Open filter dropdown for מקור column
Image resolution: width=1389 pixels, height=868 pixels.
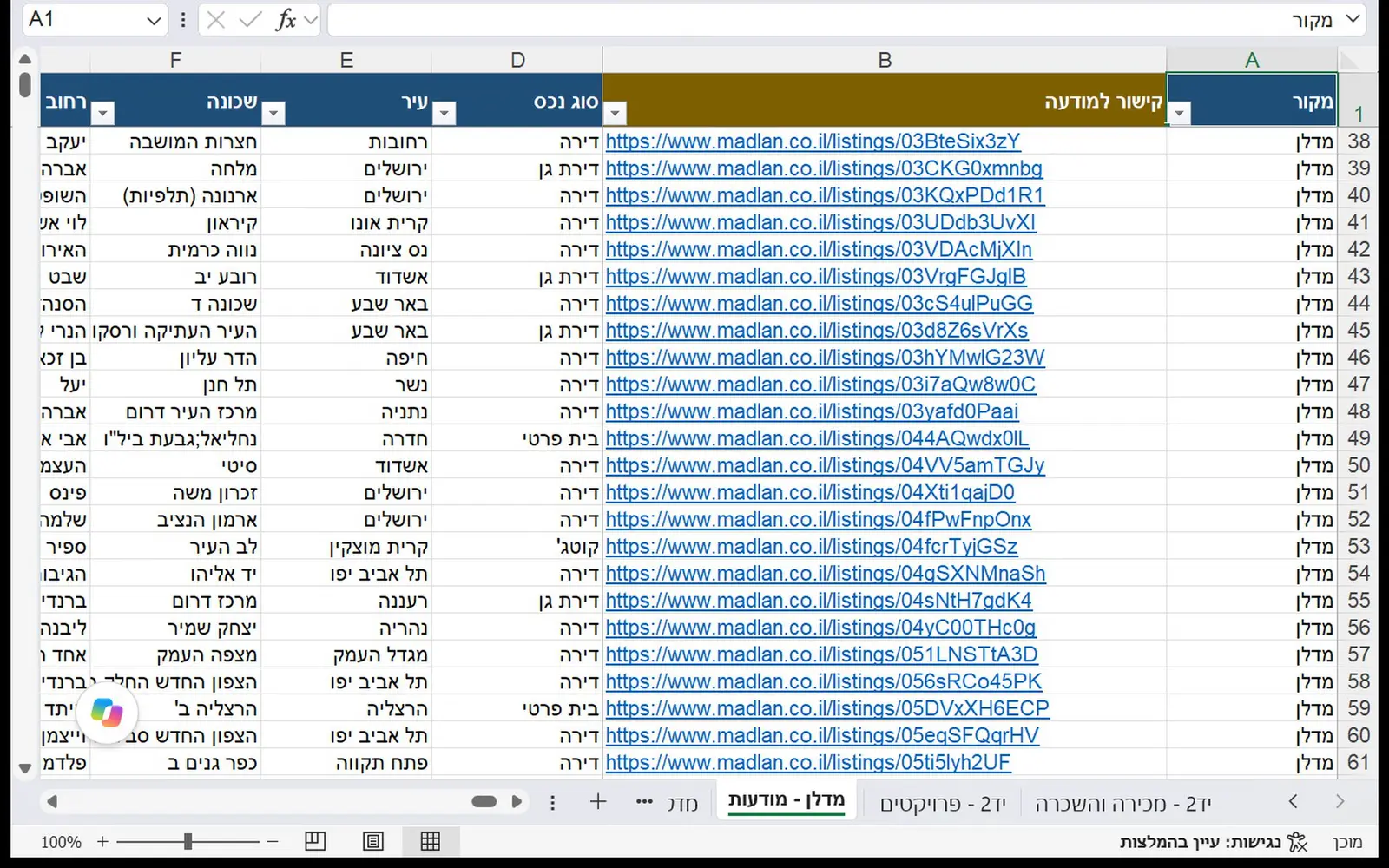1180,113
